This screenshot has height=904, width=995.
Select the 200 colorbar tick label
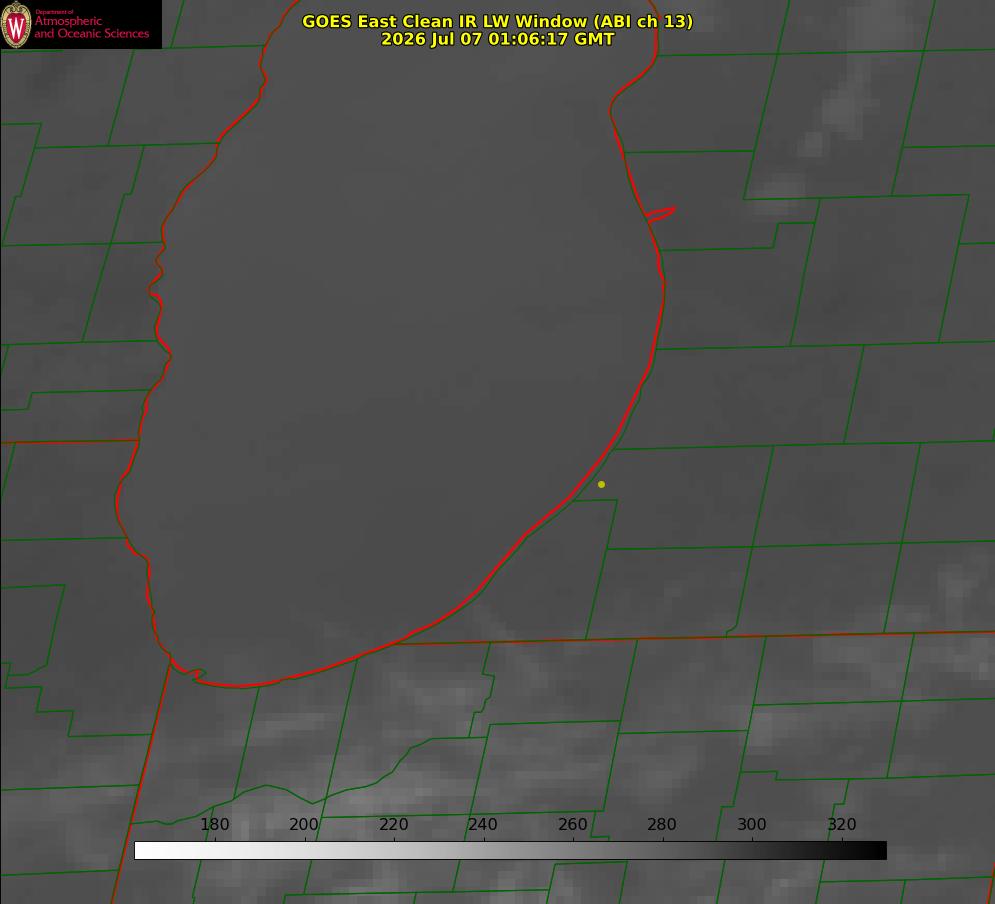[304, 824]
